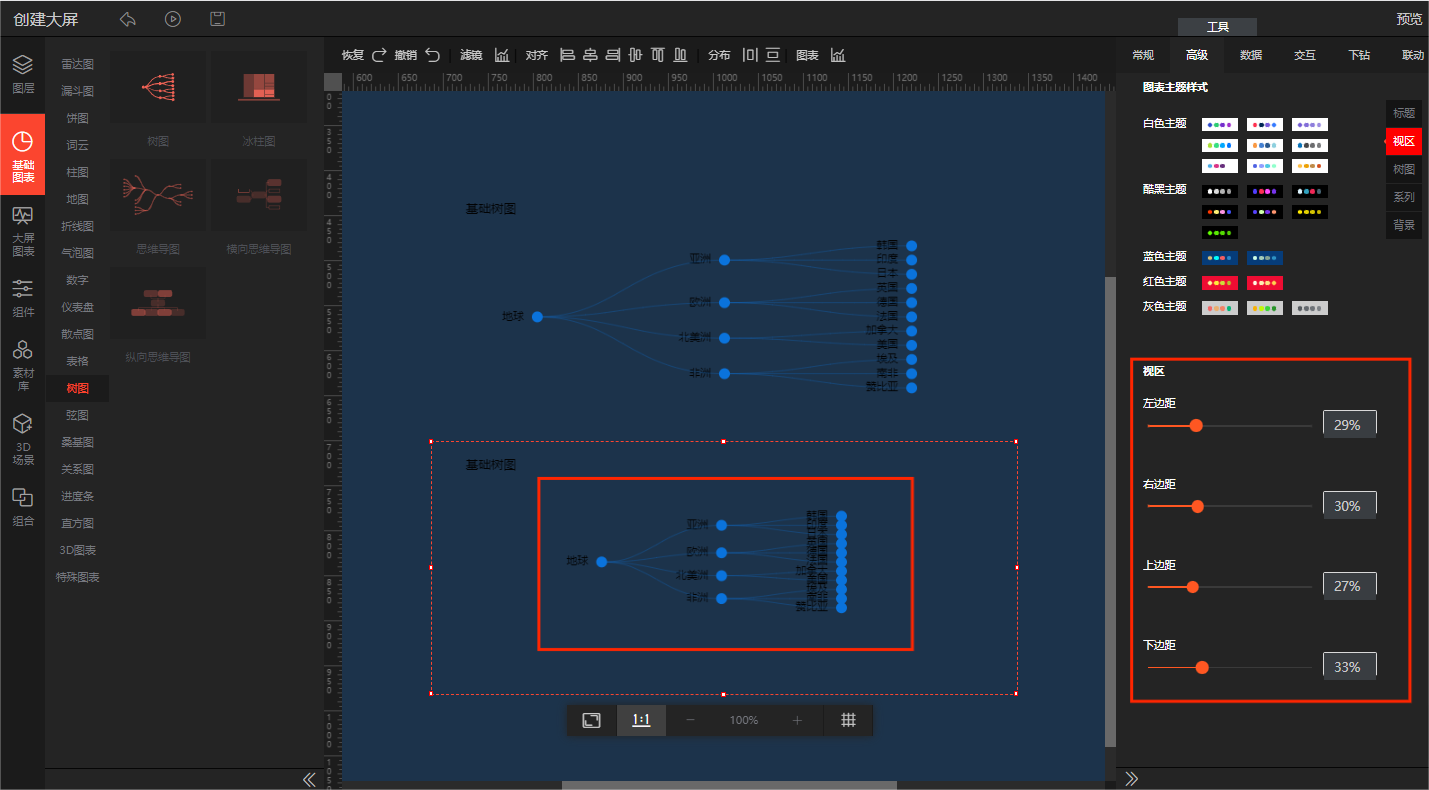The image size is (1429, 790).
Task: Select 雷达图 in the chart type list
Action: tap(77, 64)
